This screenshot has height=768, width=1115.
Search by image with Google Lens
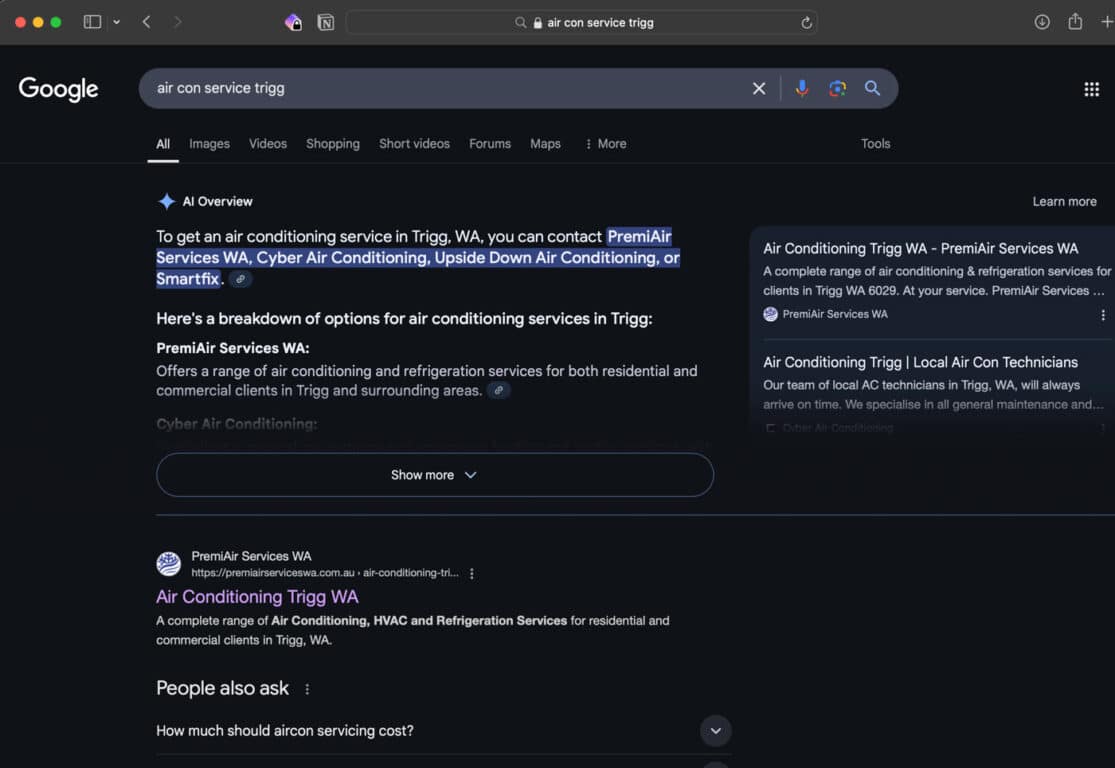837,88
